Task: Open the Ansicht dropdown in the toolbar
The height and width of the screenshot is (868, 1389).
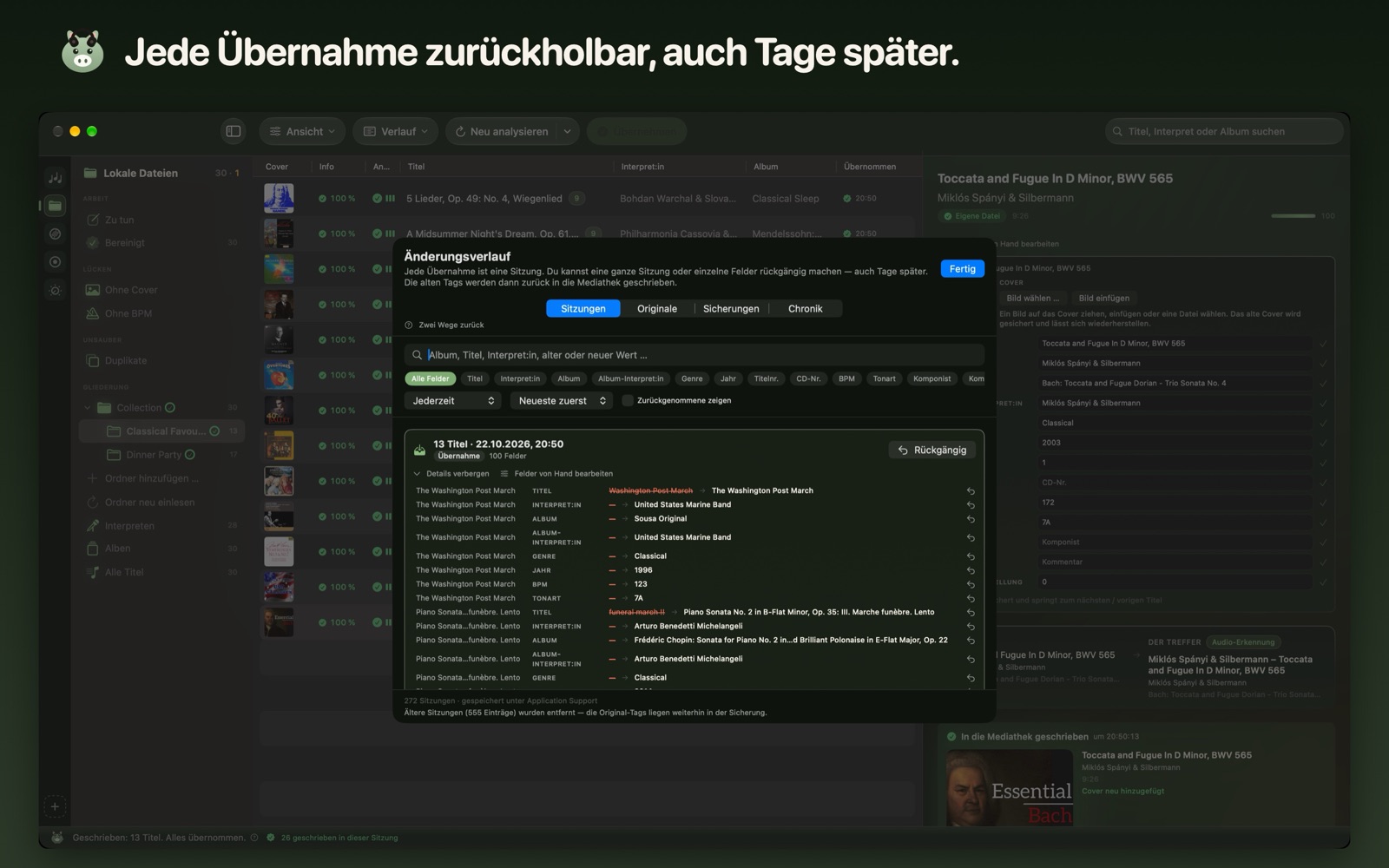Action: click(x=302, y=131)
